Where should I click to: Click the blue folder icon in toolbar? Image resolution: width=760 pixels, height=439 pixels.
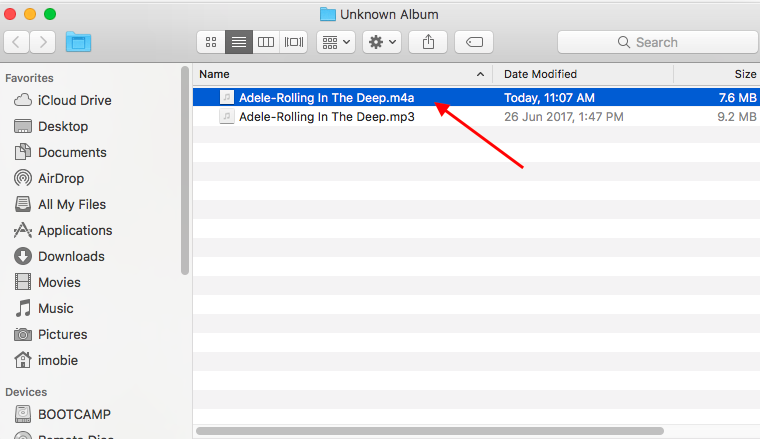pyautogui.click(x=78, y=42)
